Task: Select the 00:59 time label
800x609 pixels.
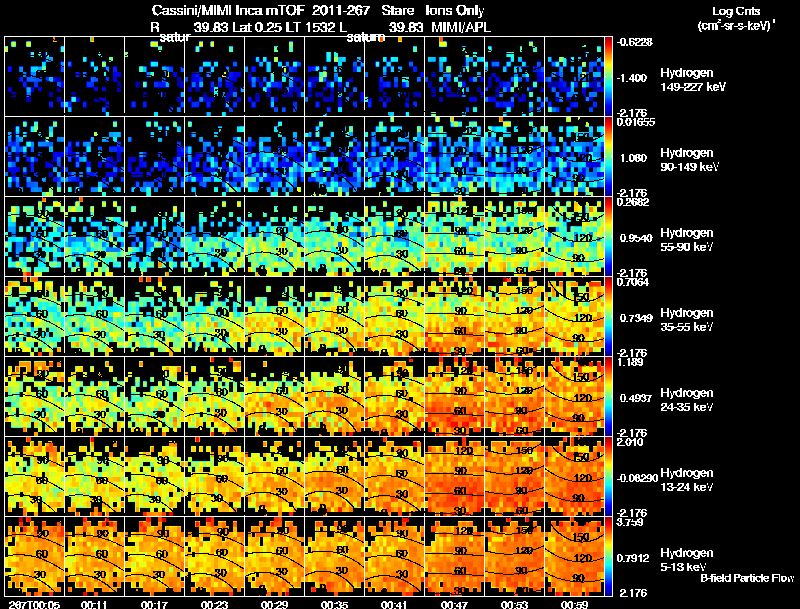Action: click(x=576, y=604)
